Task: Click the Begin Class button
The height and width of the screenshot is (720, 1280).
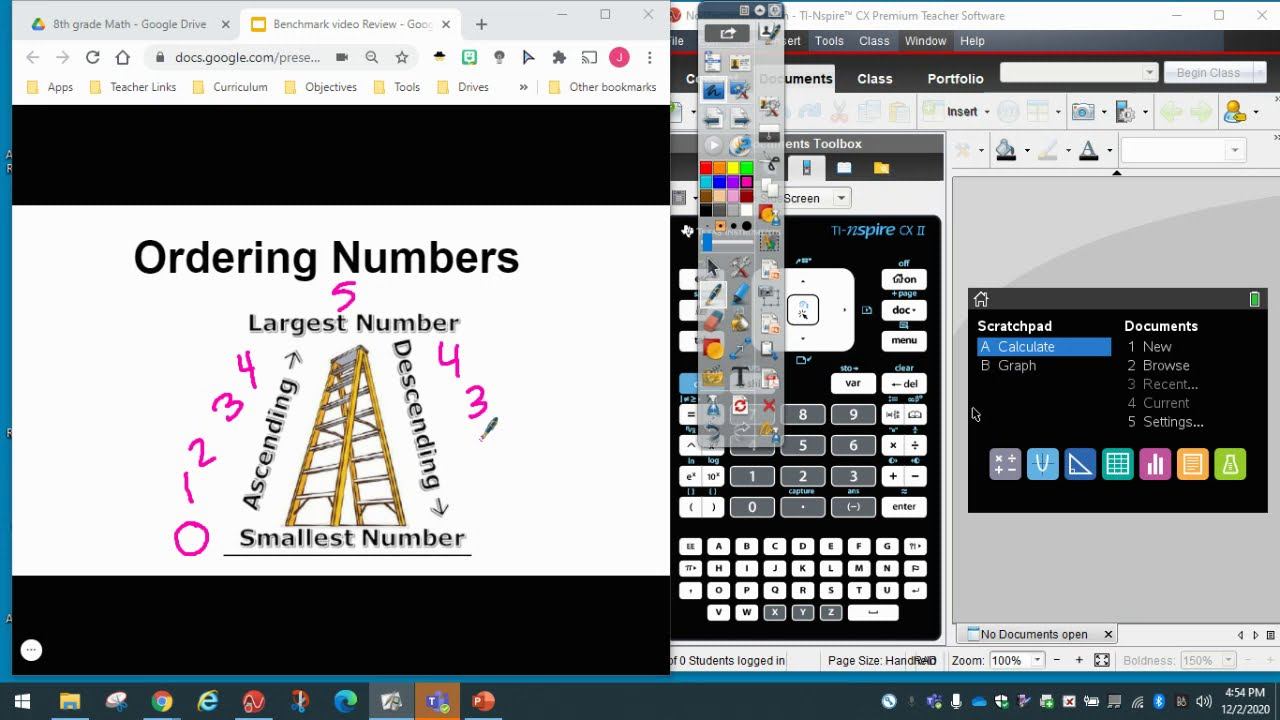Action: click(x=1208, y=72)
